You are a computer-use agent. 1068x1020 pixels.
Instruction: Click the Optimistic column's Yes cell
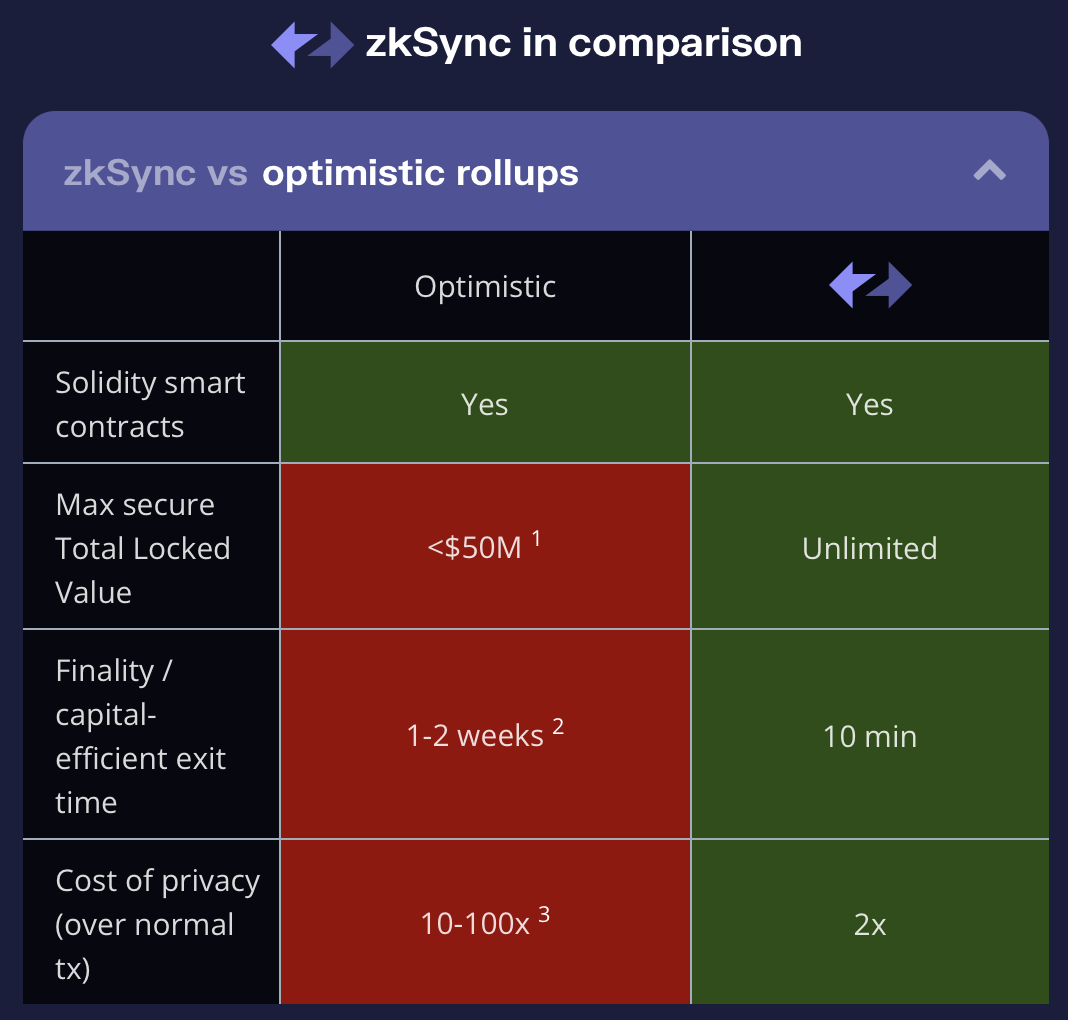pyautogui.click(x=485, y=404)
